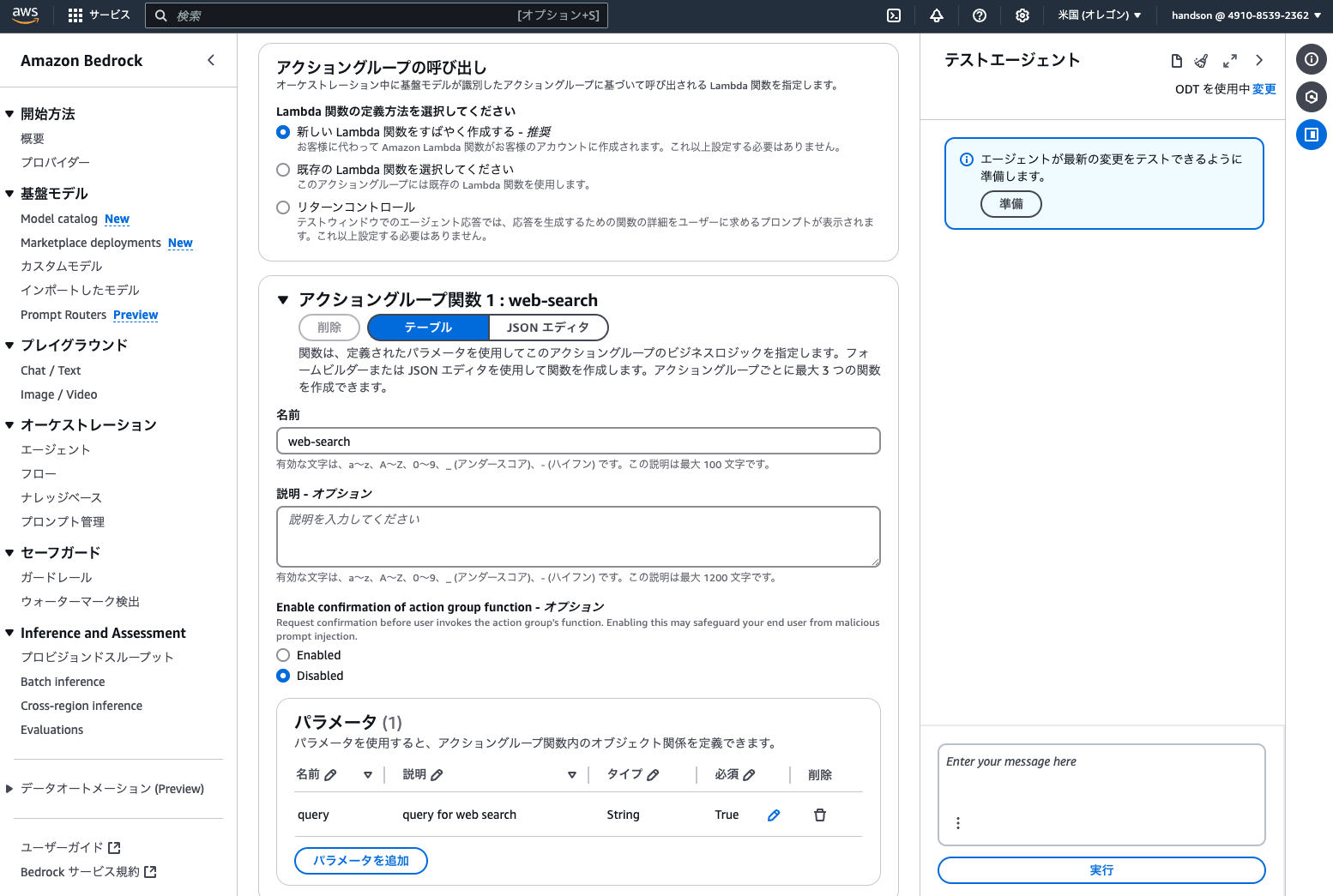Image resolution: width=1333 pixels, height=896 pixels.
Task: Clear the chat with the broom icon
Action: click(x=1201, y=61)
